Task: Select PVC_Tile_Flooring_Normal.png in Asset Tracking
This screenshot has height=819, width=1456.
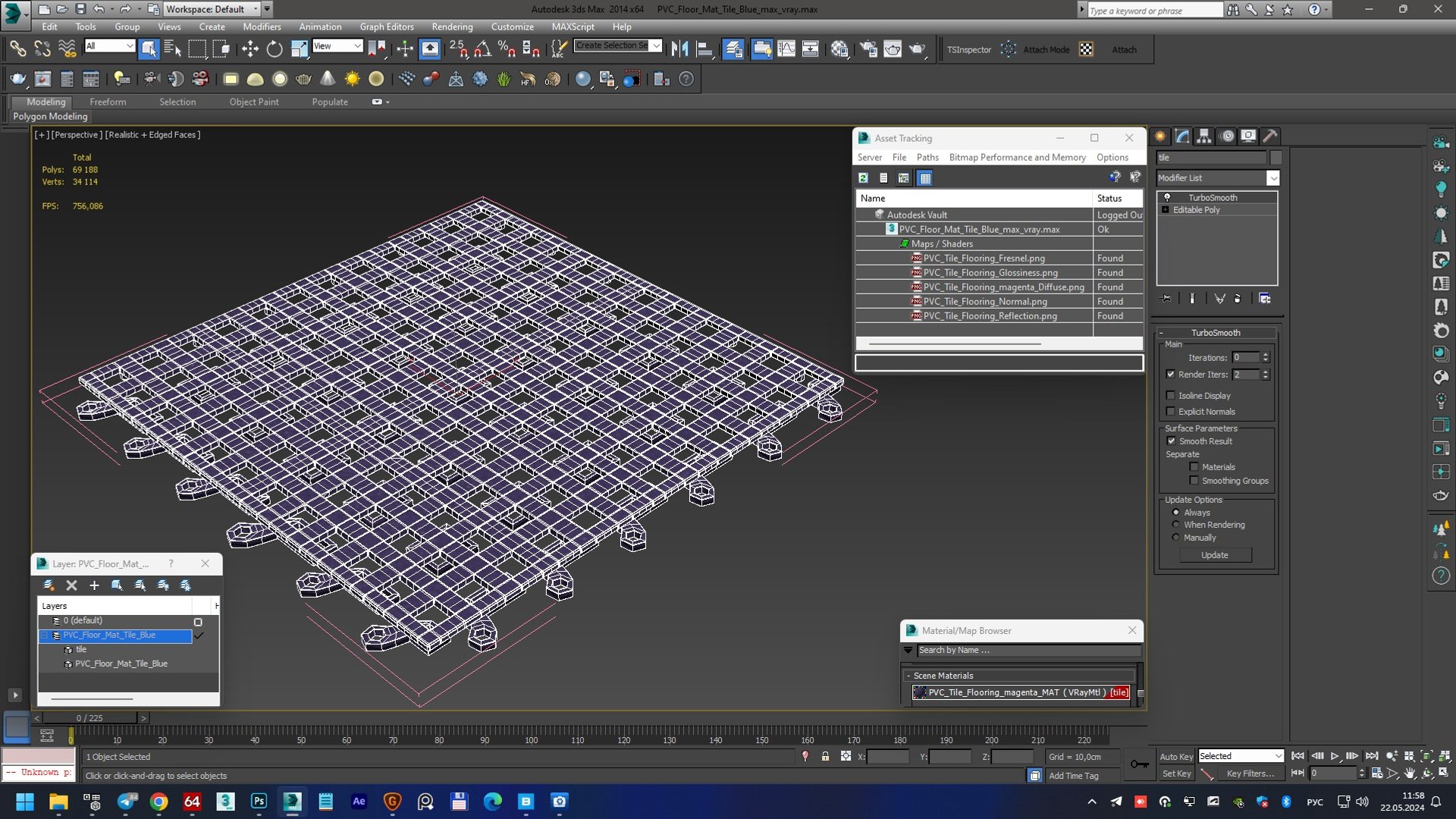Action: (984, 301)
